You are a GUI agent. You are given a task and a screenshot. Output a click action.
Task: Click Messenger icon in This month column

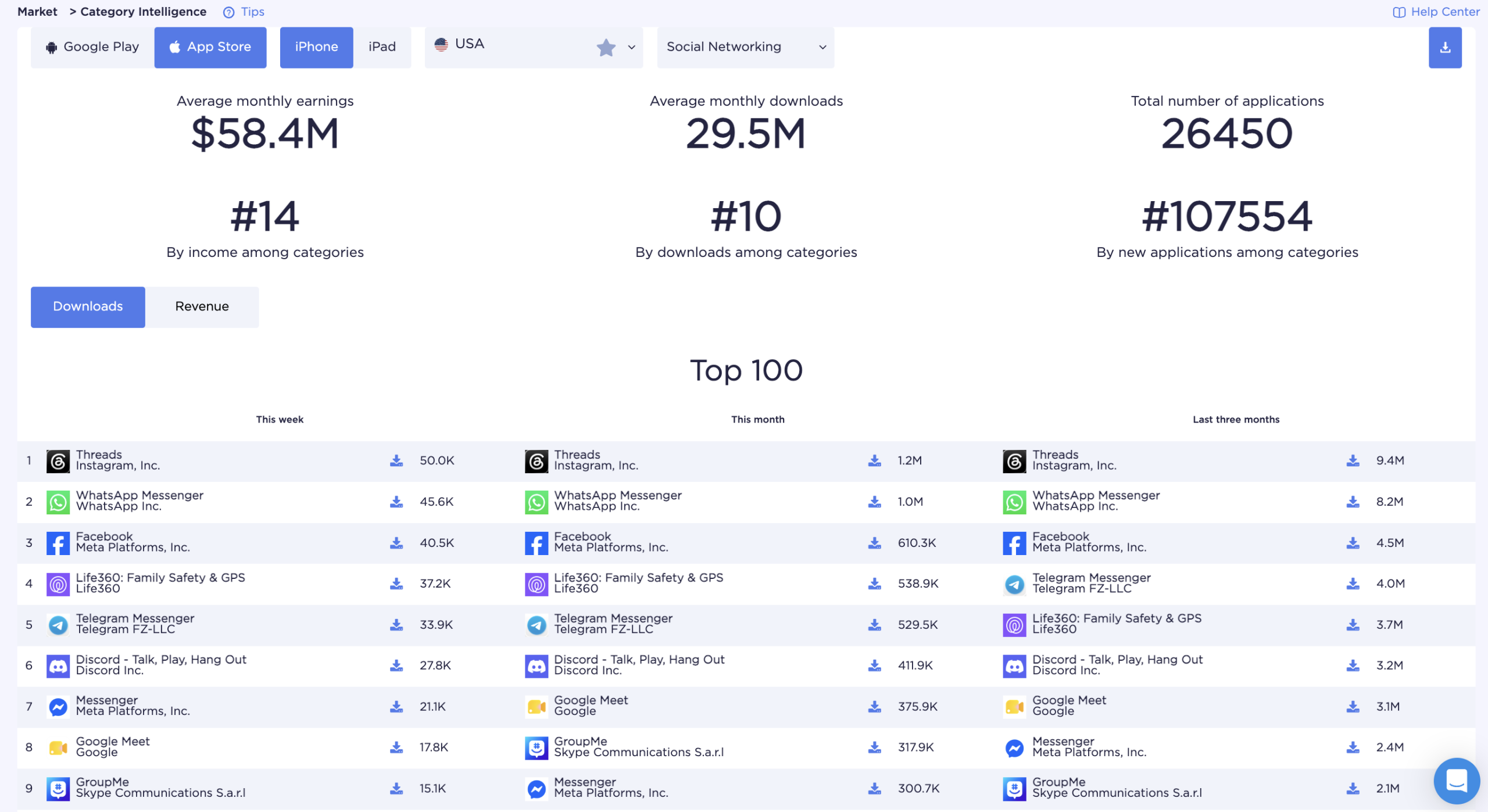pos(536,789)
